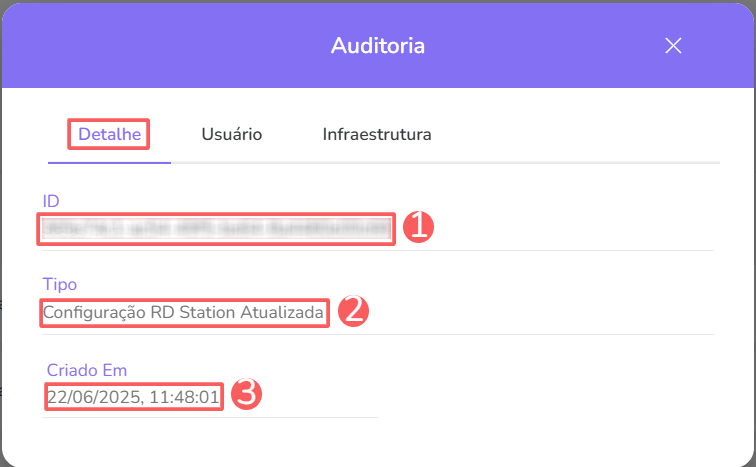This screenshot has width=756, height=467.
Task: Click the Auditoria dialog title
Action: (378, 45)
